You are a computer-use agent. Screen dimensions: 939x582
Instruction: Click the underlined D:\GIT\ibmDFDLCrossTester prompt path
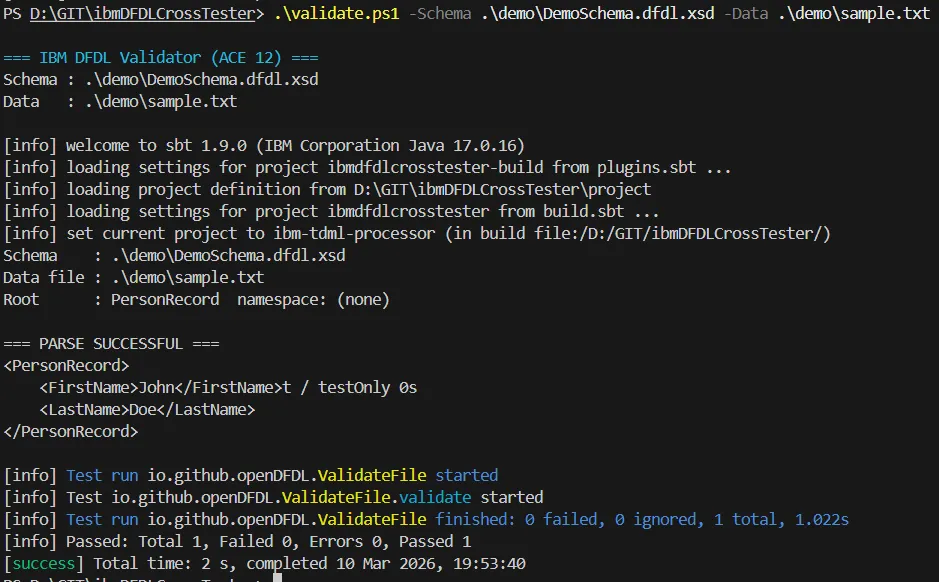pyautogui.click(x=143, y=13)
